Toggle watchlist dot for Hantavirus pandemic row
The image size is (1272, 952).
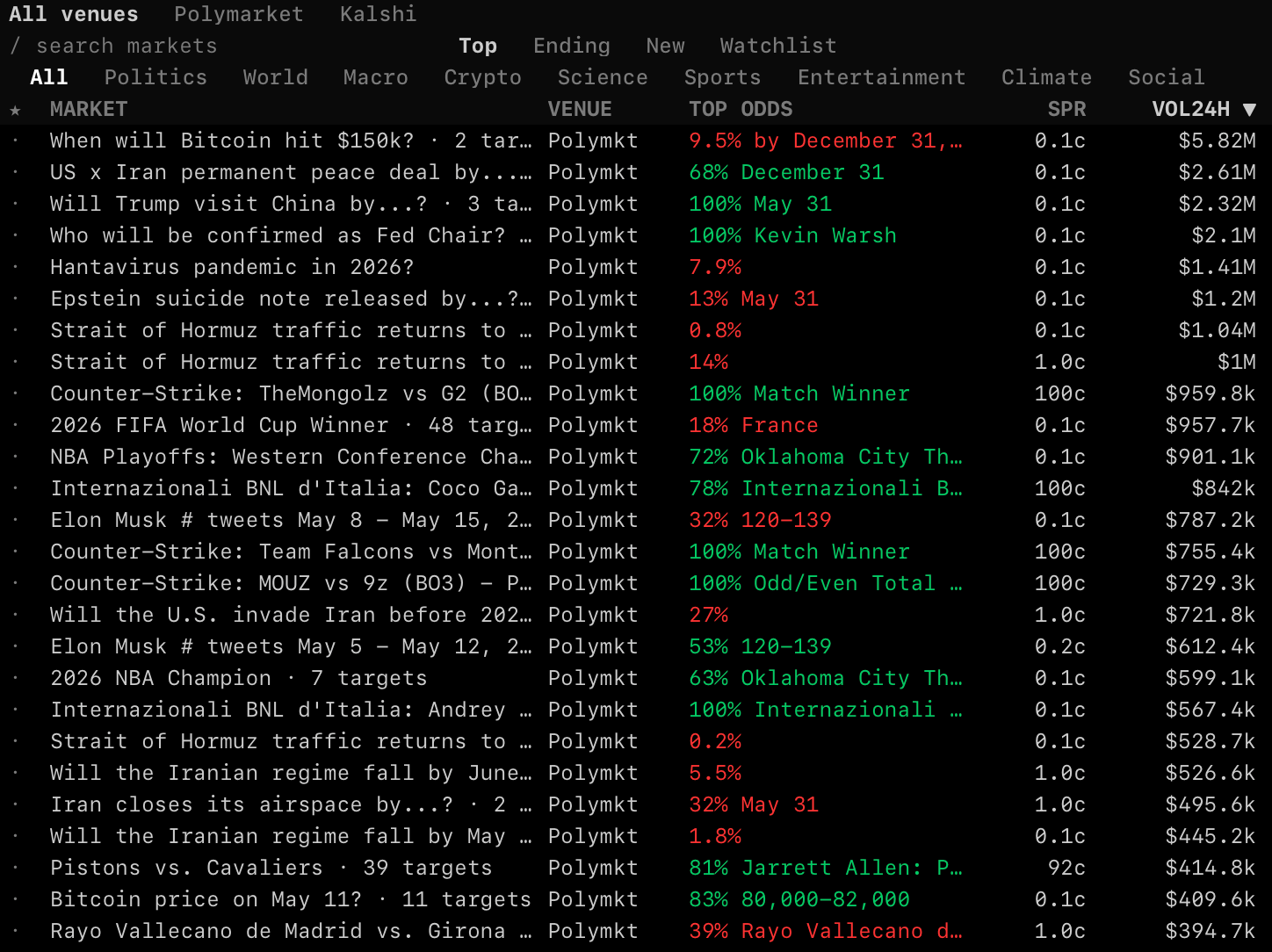pyautogui.click(x=15, y=267)
